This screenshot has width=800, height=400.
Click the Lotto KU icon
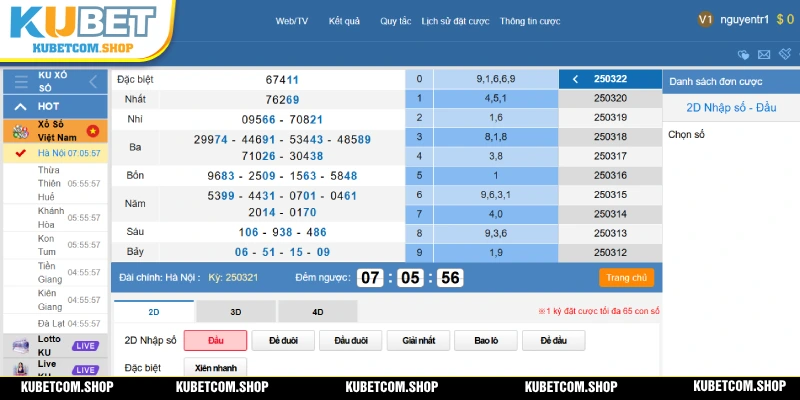click(20, 345)
